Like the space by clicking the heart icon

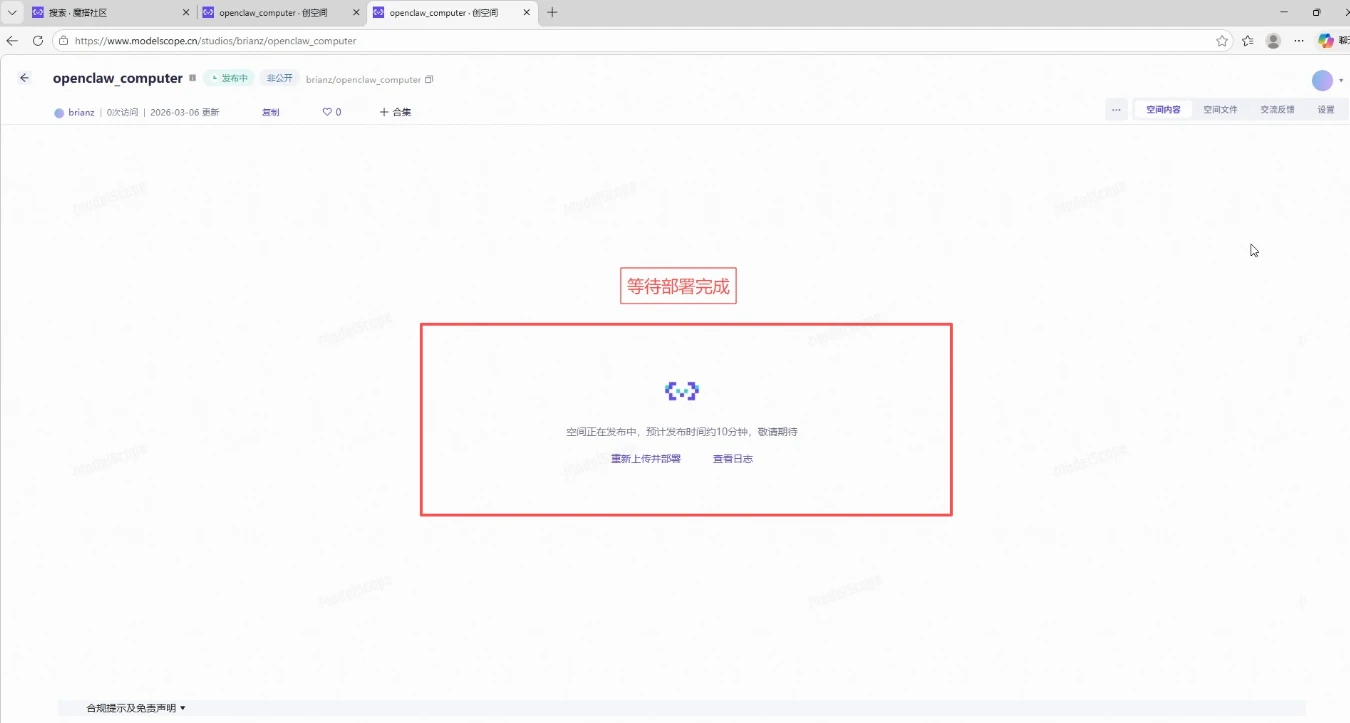[325, 112]
